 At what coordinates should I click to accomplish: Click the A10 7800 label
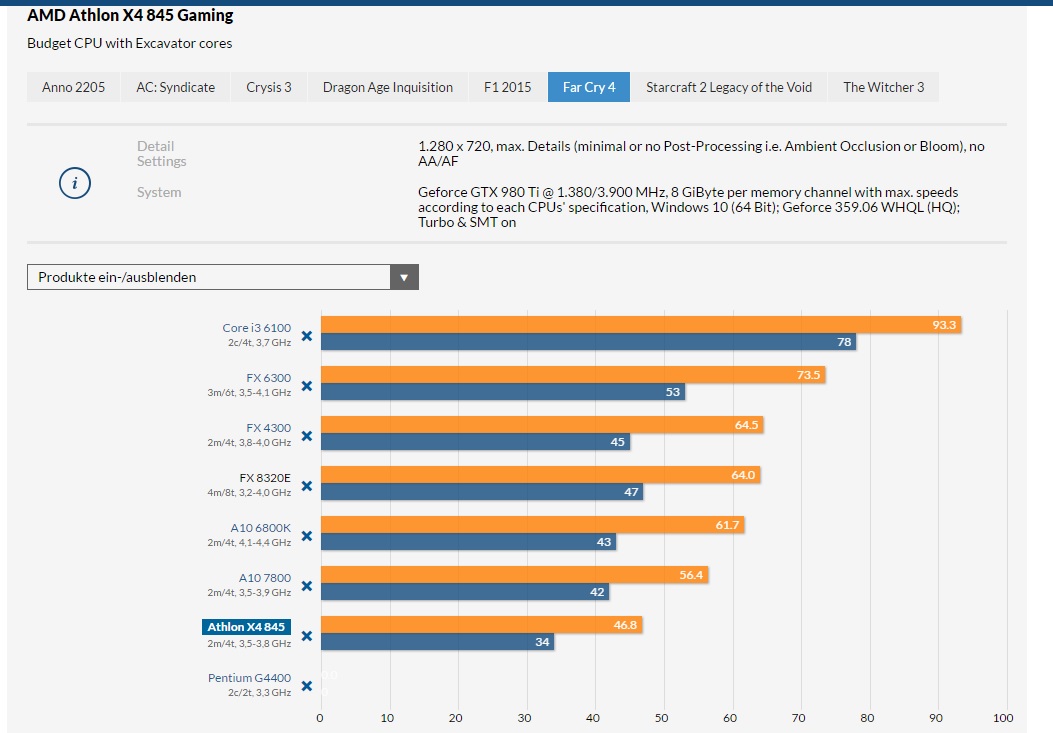(265, 578)
